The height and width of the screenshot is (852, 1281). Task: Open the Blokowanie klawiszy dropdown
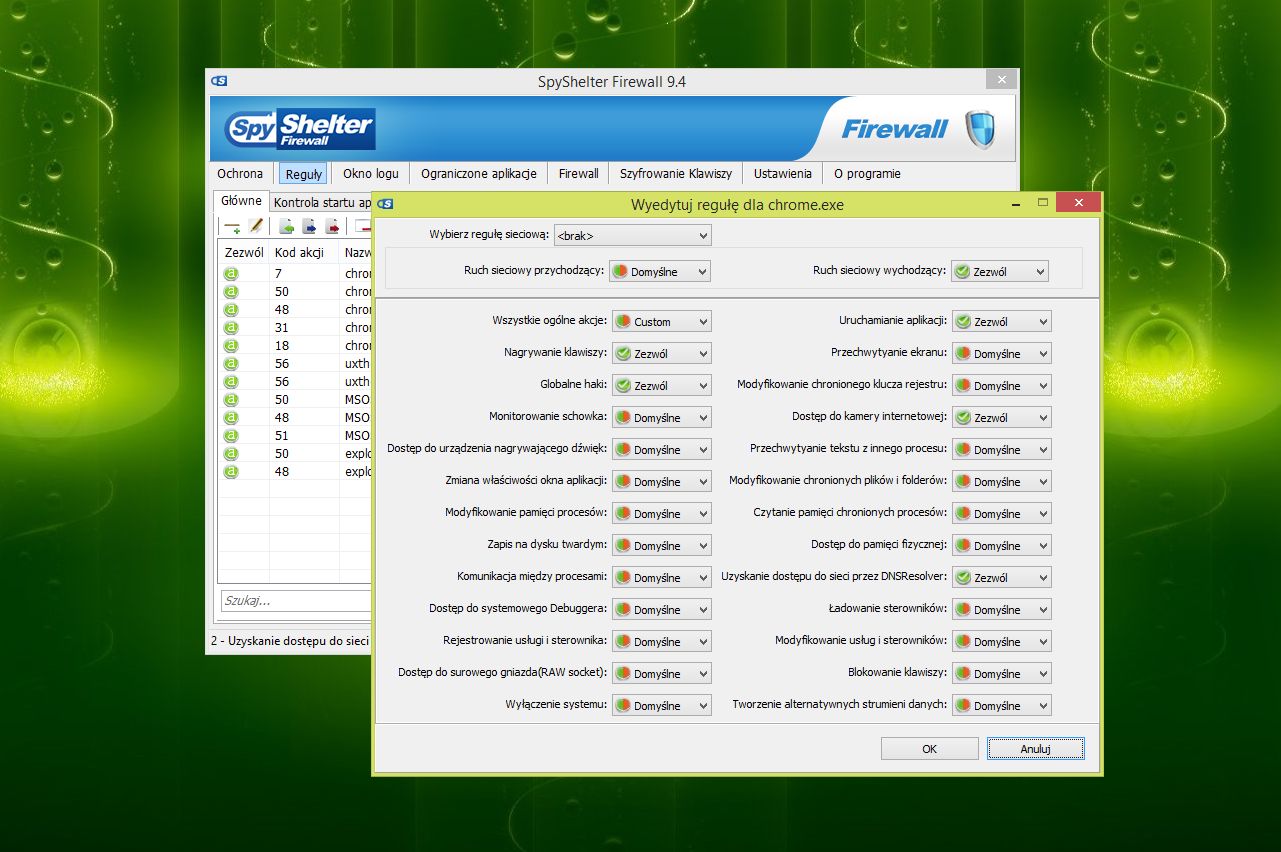pyautogui.click(x=1001, y=674)
